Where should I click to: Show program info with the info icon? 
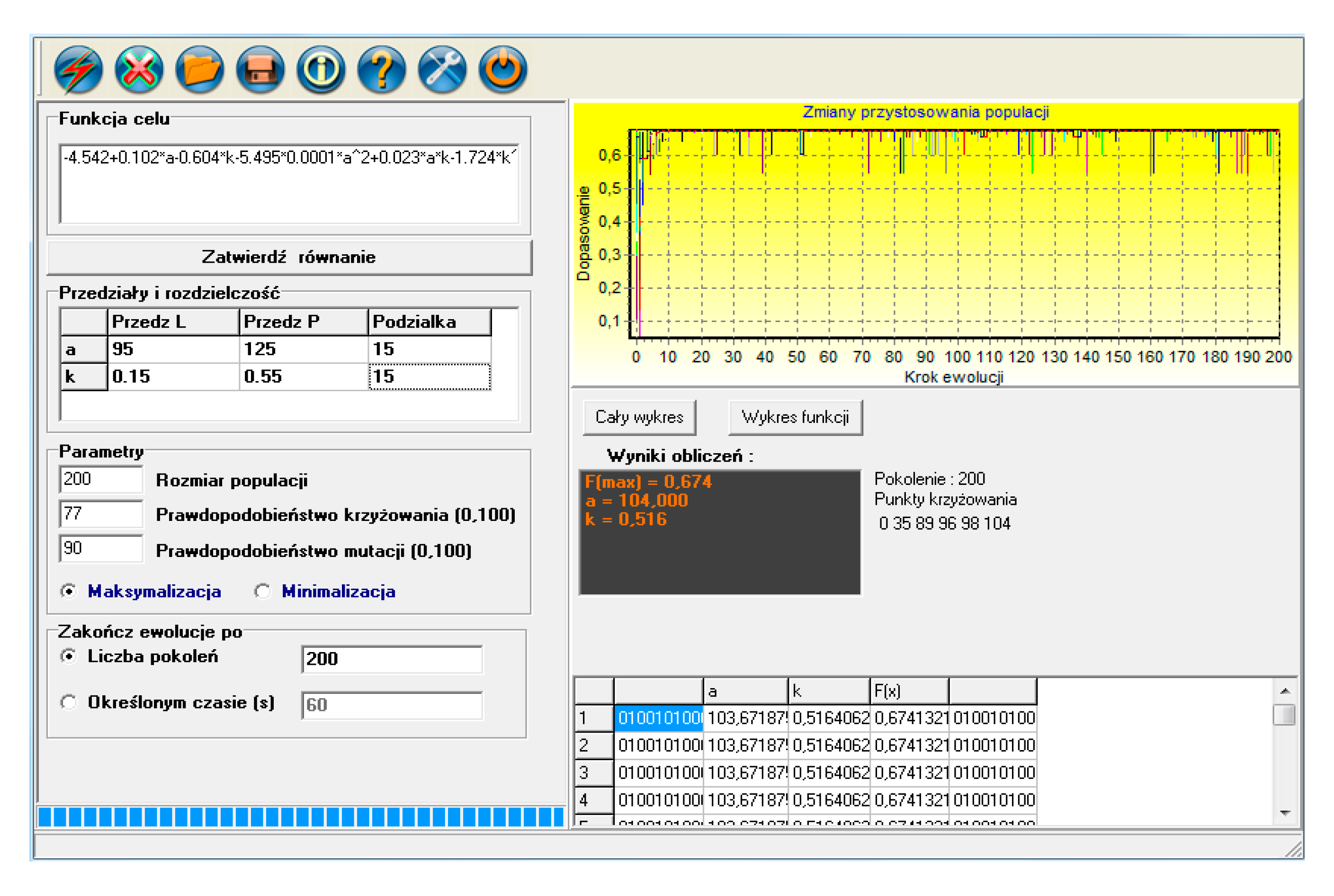click(x=321, y=70)
